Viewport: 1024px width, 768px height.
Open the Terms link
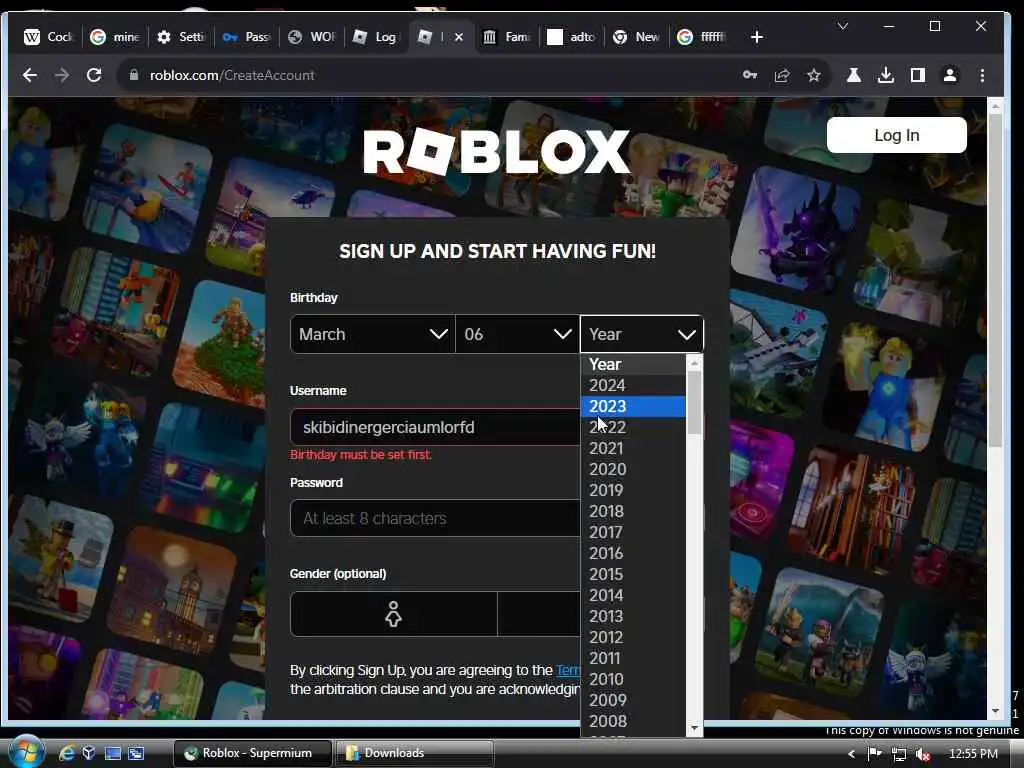point(568,670)
